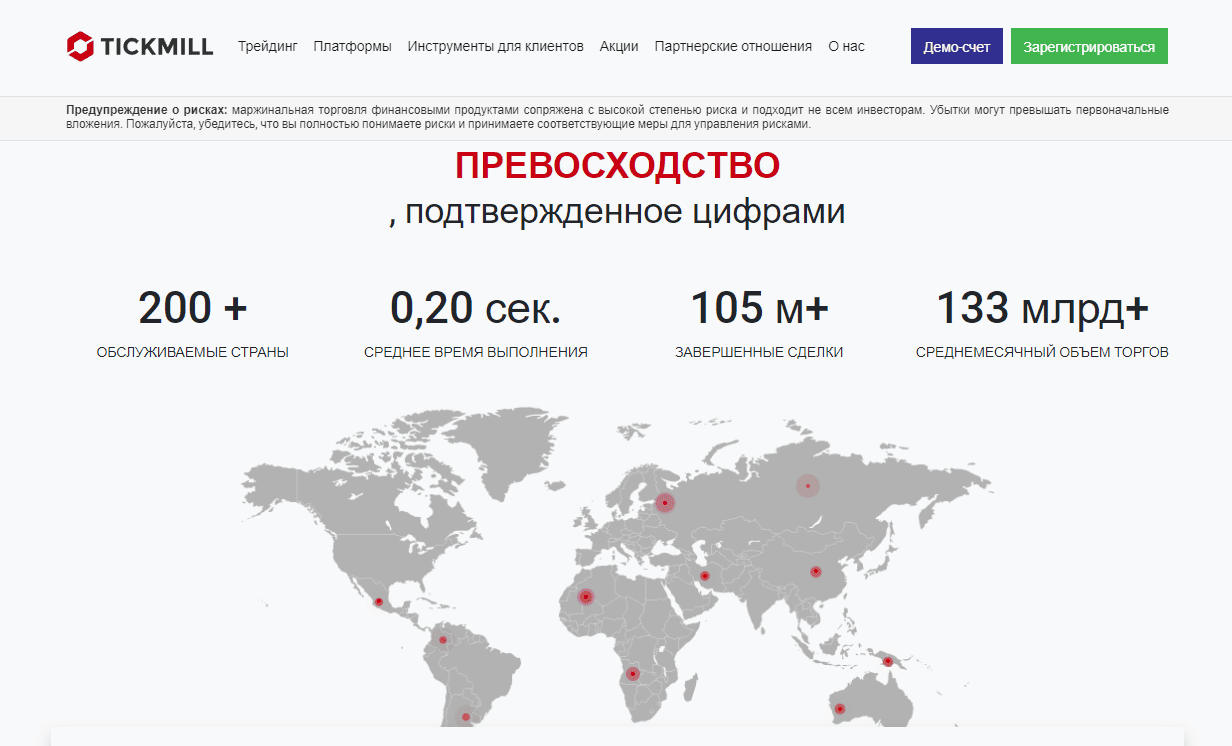Open Партнерские отношения menu

click(x=733, y=46)
